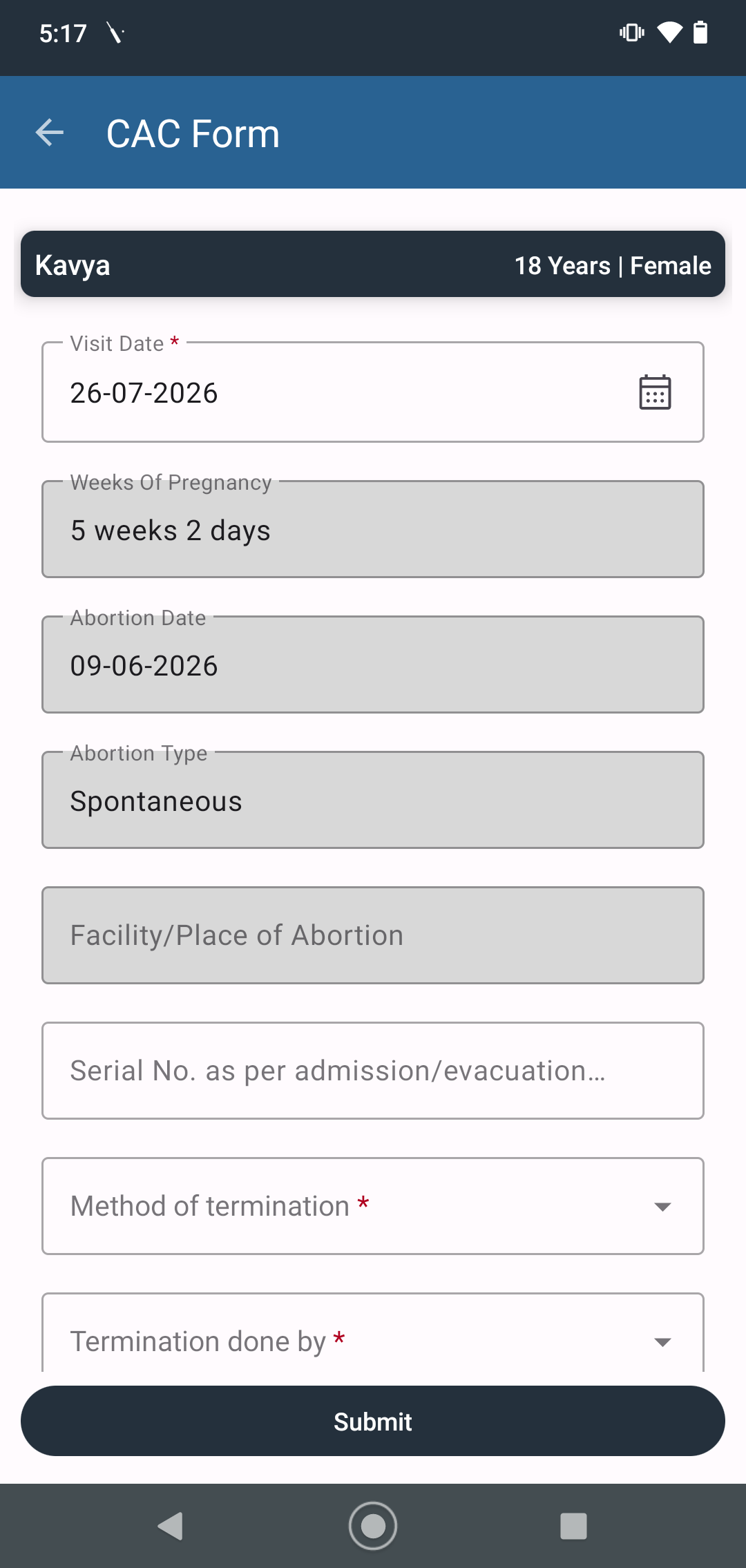This screenshot has height=1568, width=746.
Task: Tap the vibrate mode status icon
Action: [x=632, y=32]
